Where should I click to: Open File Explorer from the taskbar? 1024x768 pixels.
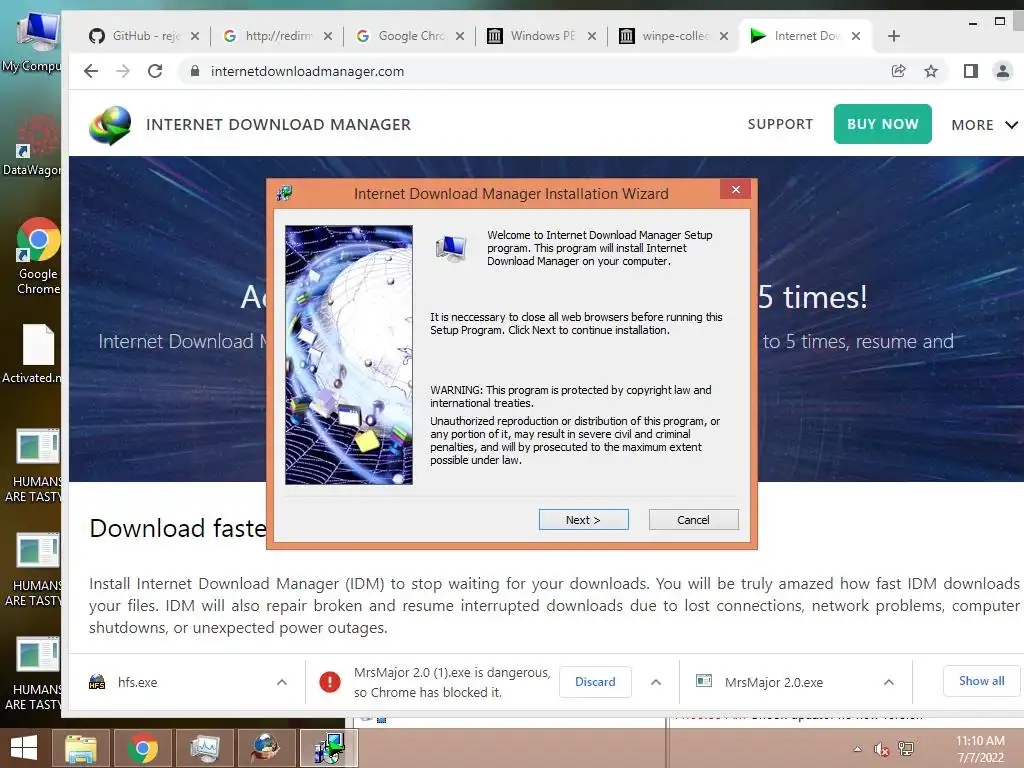point(81,748)
